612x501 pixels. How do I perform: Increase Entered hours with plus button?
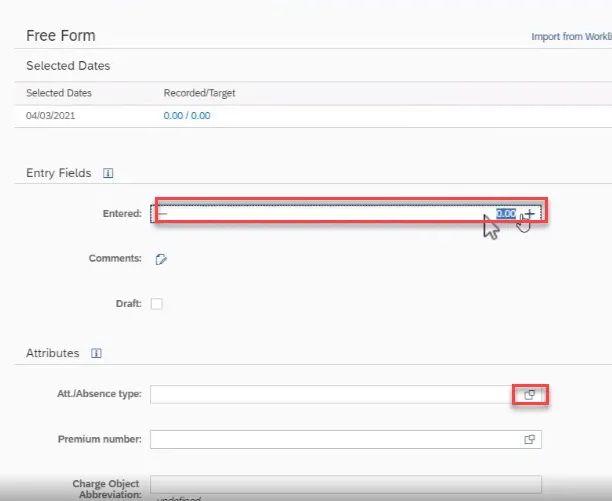pyautogui.click(x=530, y=214)
